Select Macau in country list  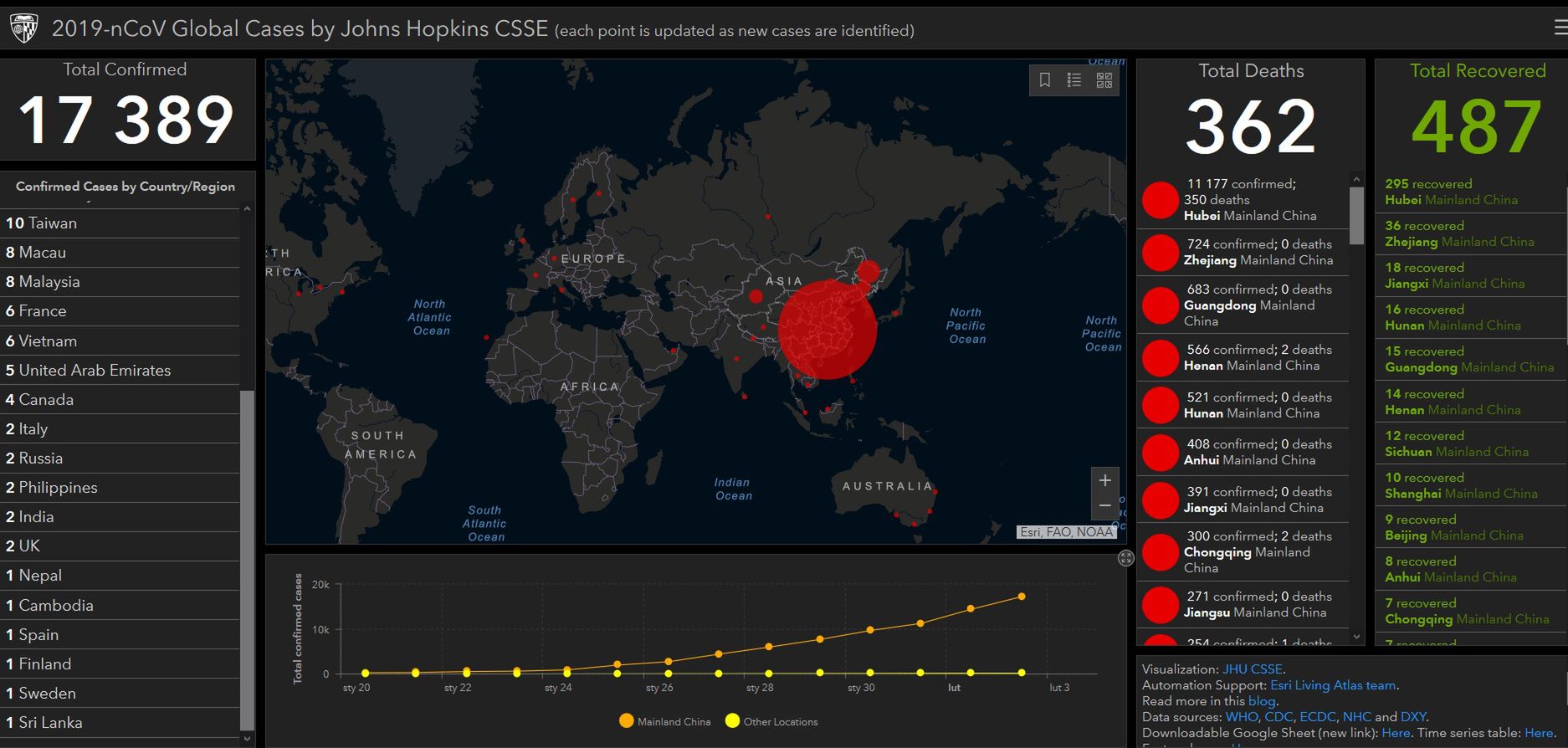(120, 253)
